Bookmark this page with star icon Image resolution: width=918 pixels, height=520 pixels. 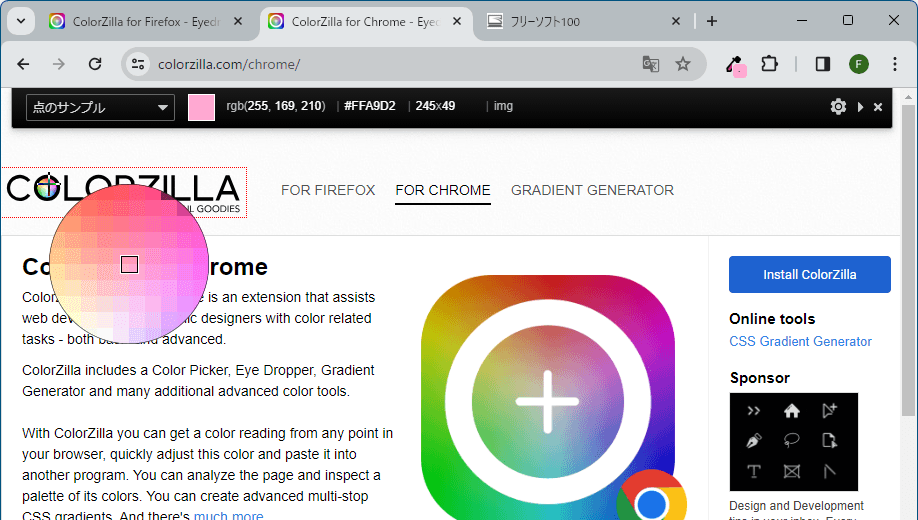click(x=683, y=64)
